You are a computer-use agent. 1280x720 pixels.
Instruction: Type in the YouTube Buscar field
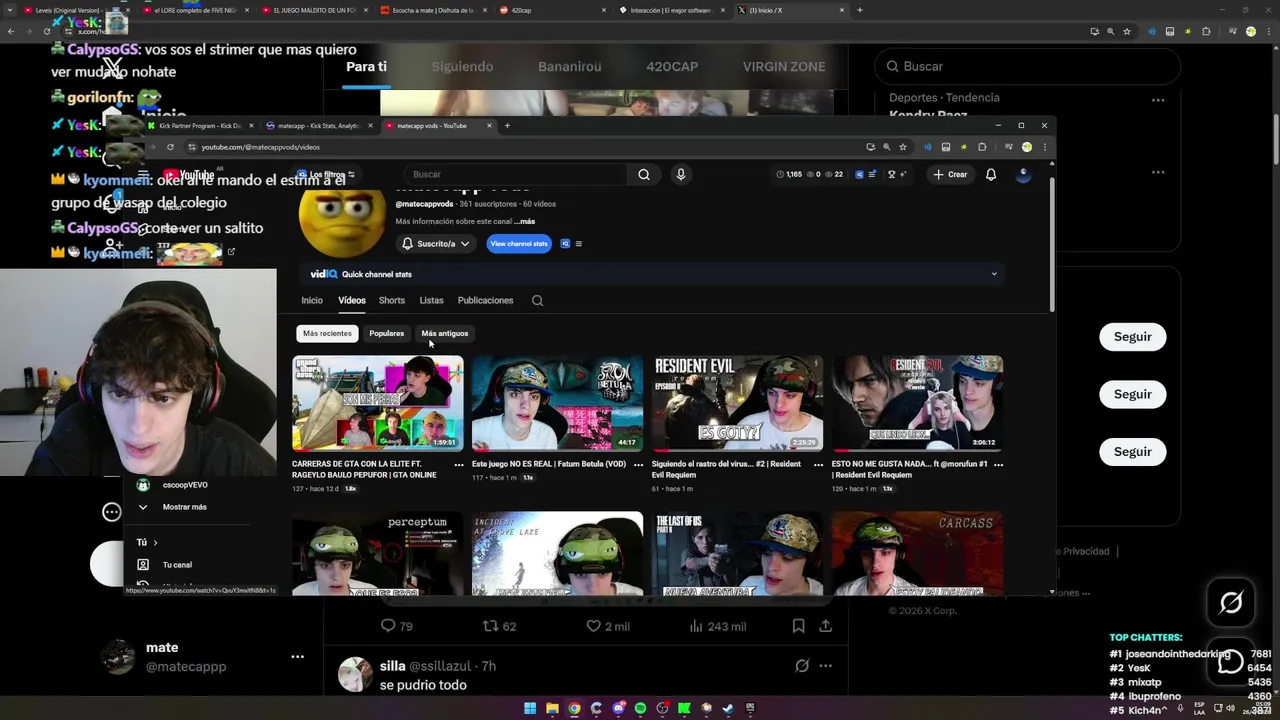point(515,174)
